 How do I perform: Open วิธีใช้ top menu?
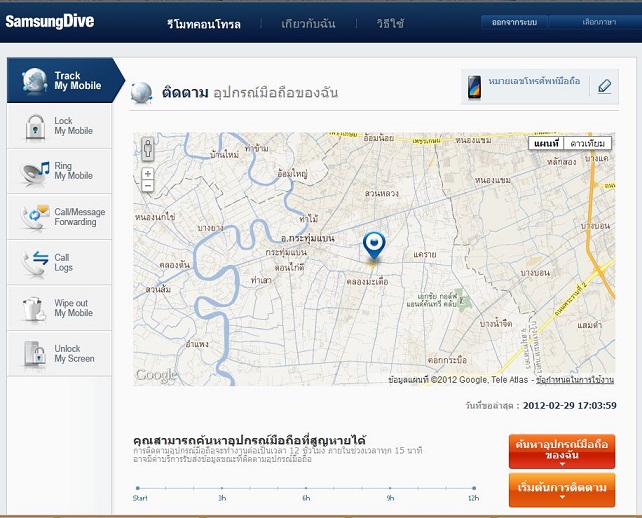[390, 23]
